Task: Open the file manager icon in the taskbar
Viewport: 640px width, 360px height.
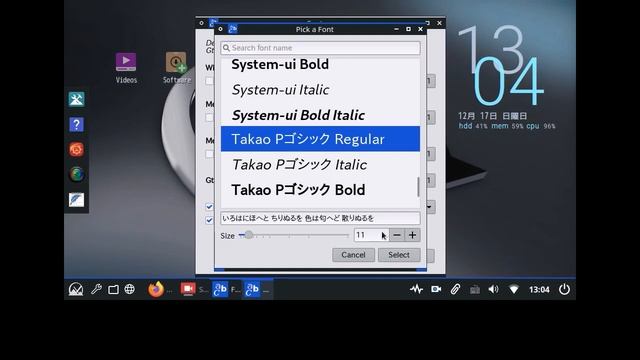Action: pyautogui.click(x=113, y=289)
